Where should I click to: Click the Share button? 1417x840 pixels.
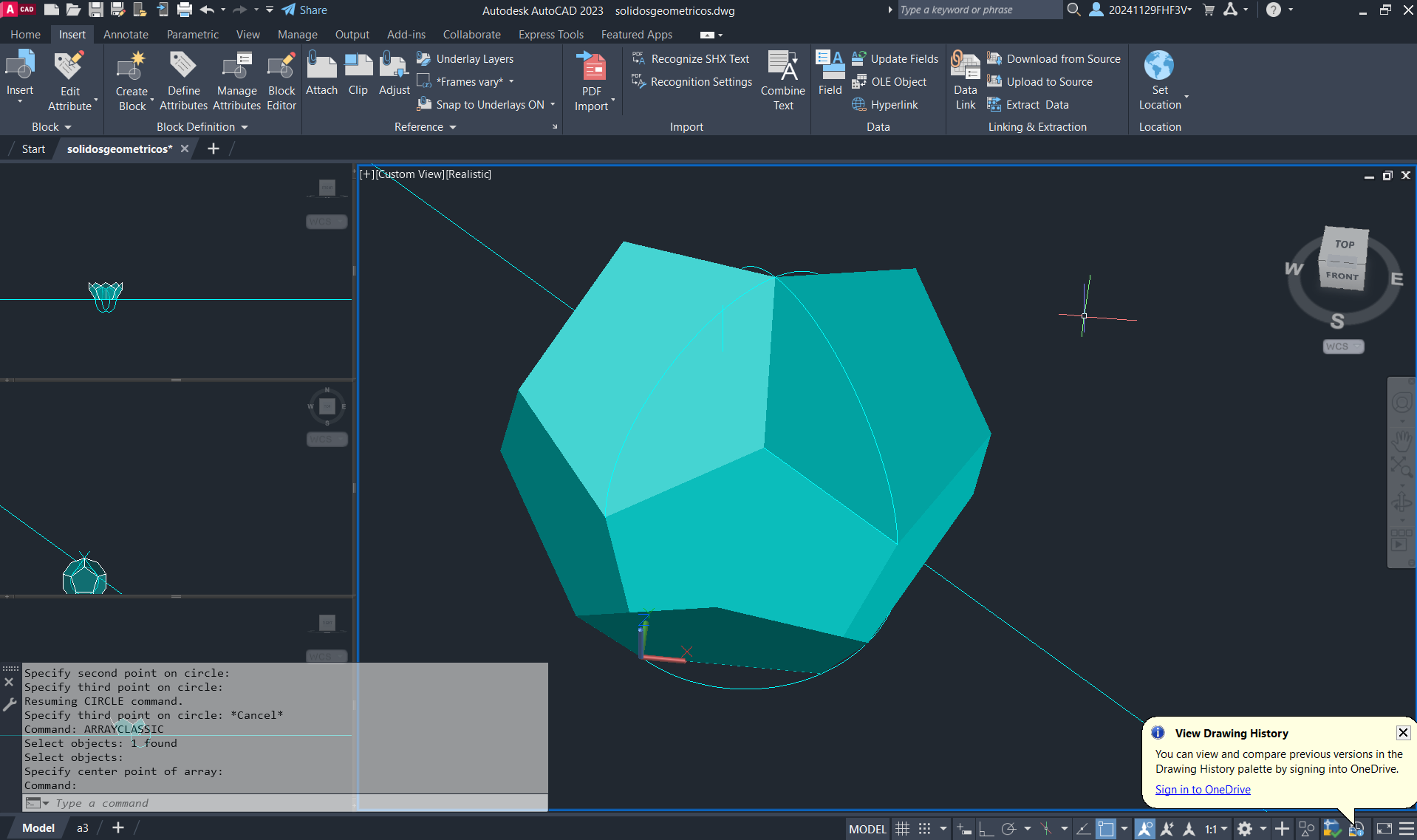tap(304, 10)
